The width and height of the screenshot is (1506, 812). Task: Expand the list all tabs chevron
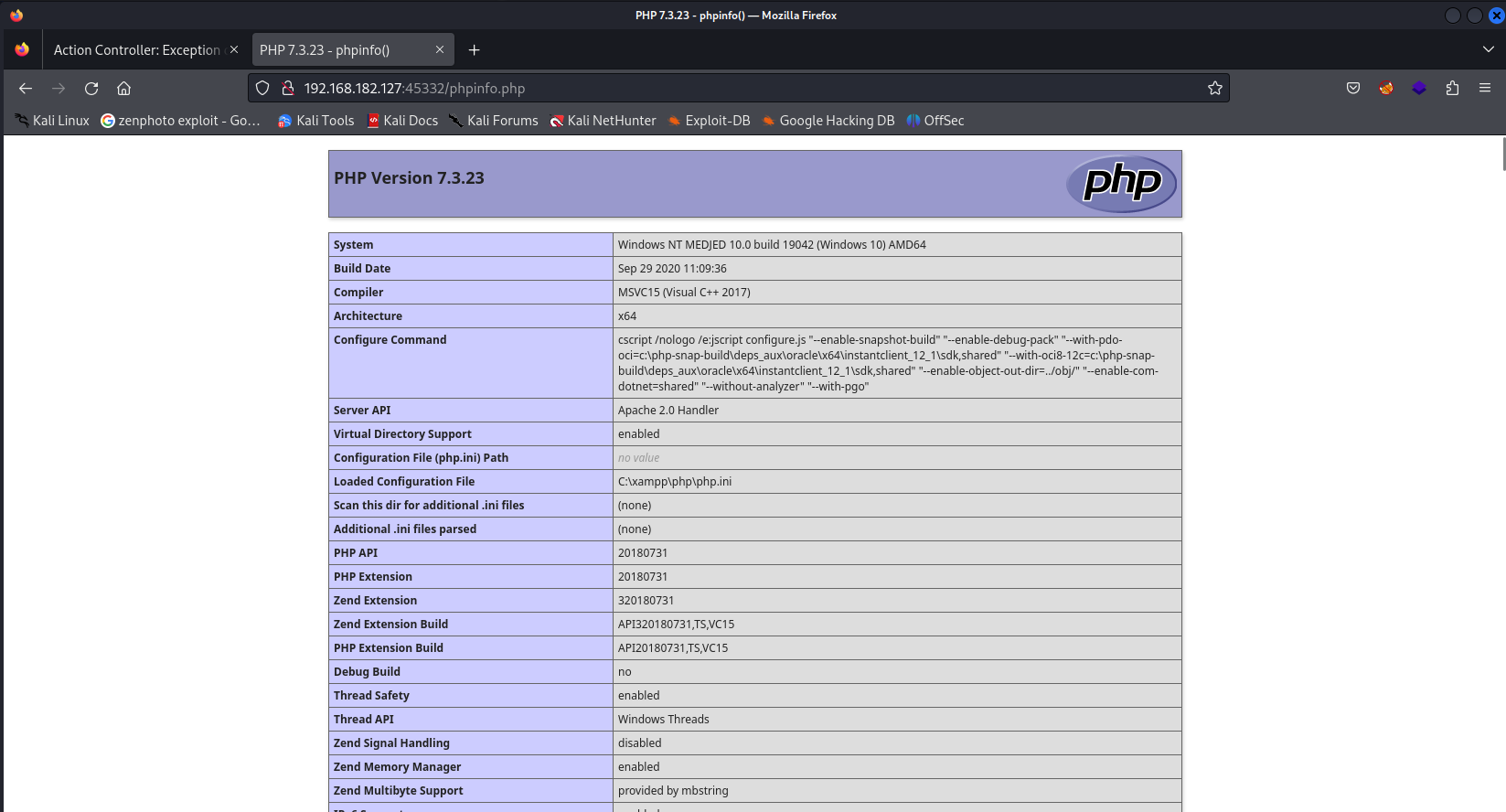point(1488,49)
